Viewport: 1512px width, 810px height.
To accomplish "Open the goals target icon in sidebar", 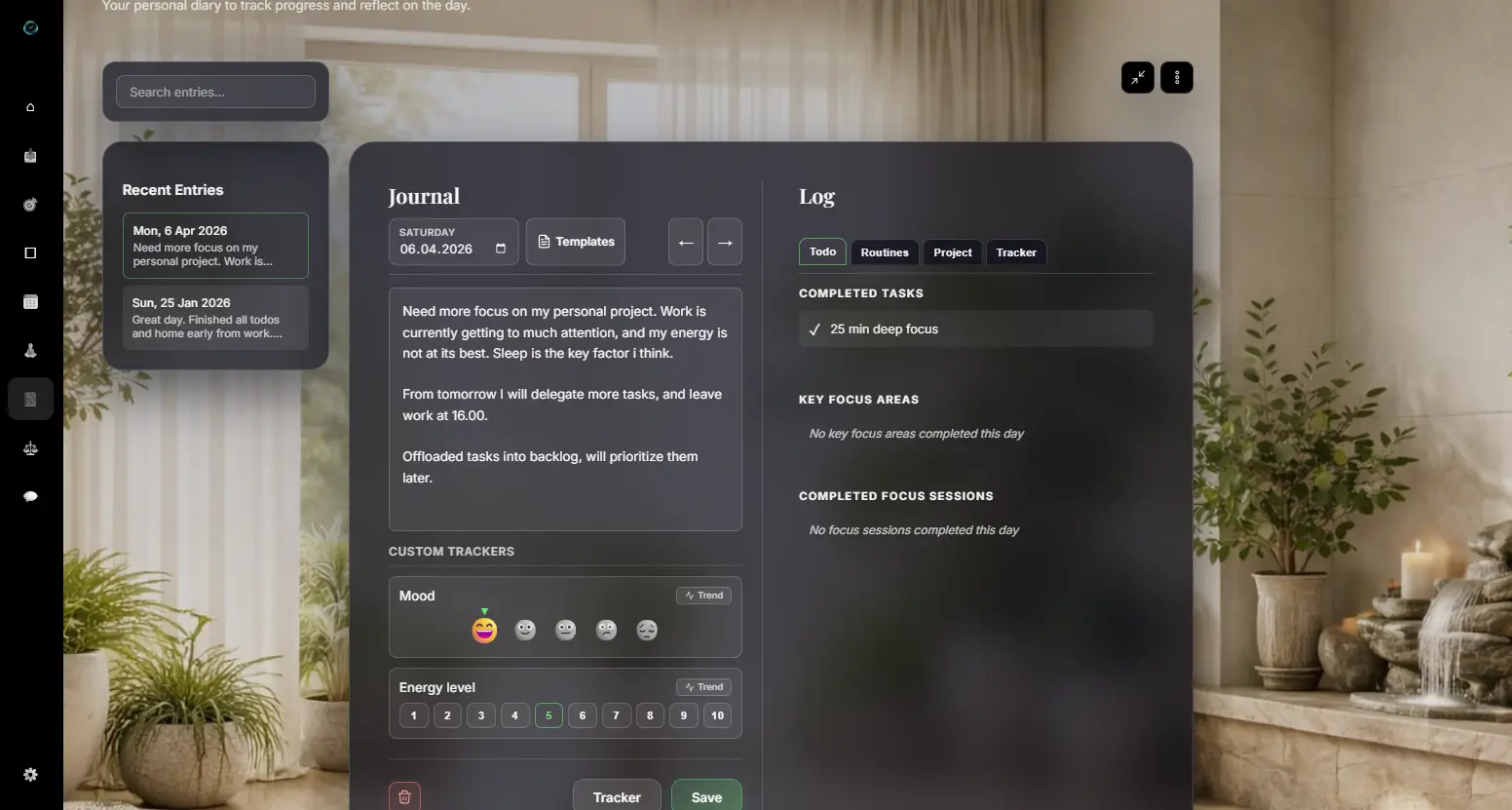I will pyautogui.click(x=30, y=205).
